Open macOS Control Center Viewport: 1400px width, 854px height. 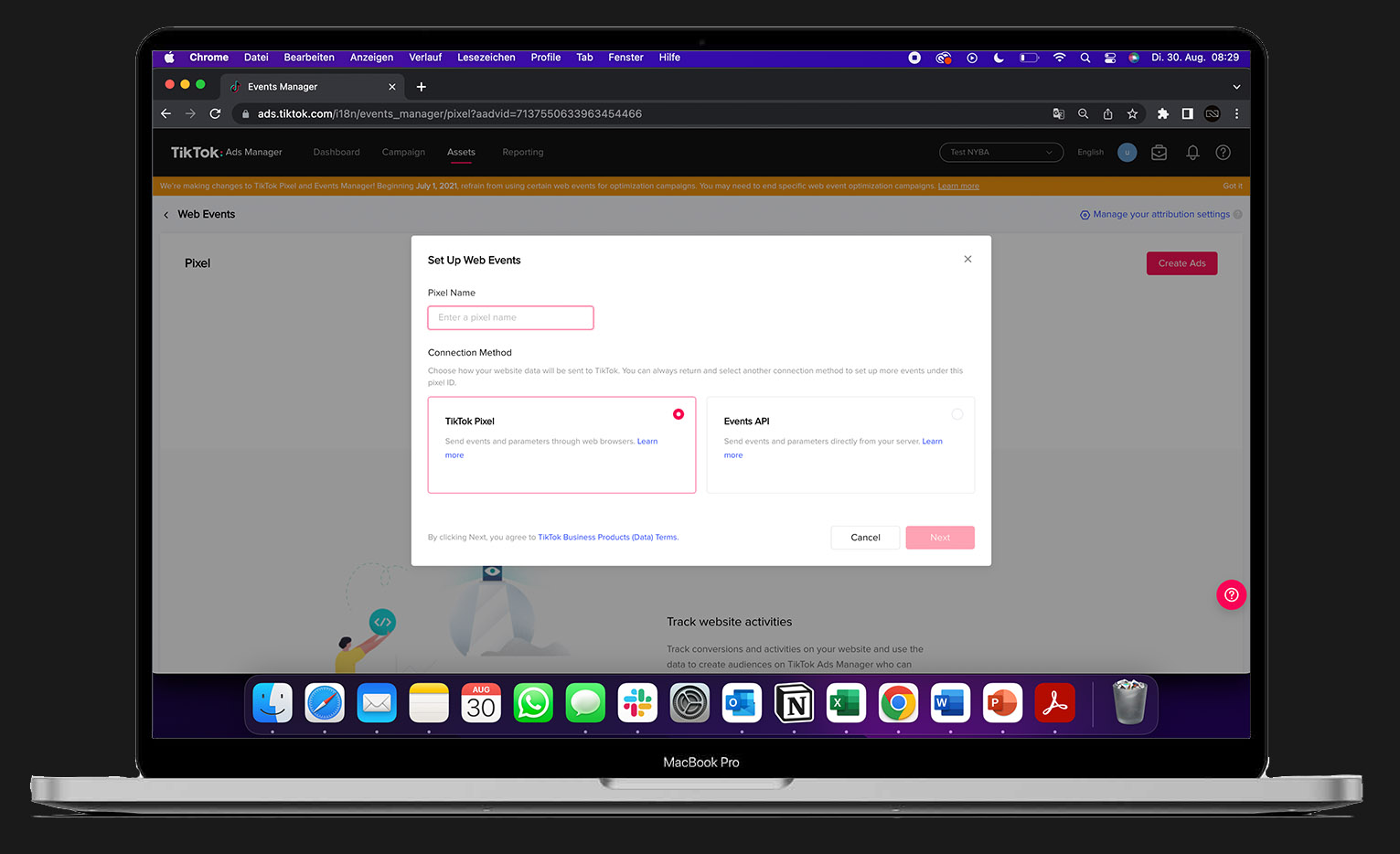(x=1109, y=58)
